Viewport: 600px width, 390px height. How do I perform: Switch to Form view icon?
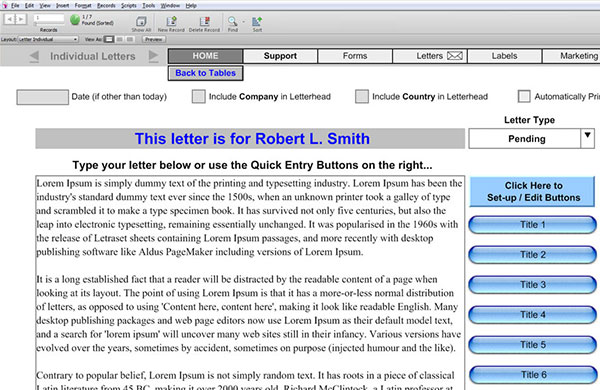(109, 39)
